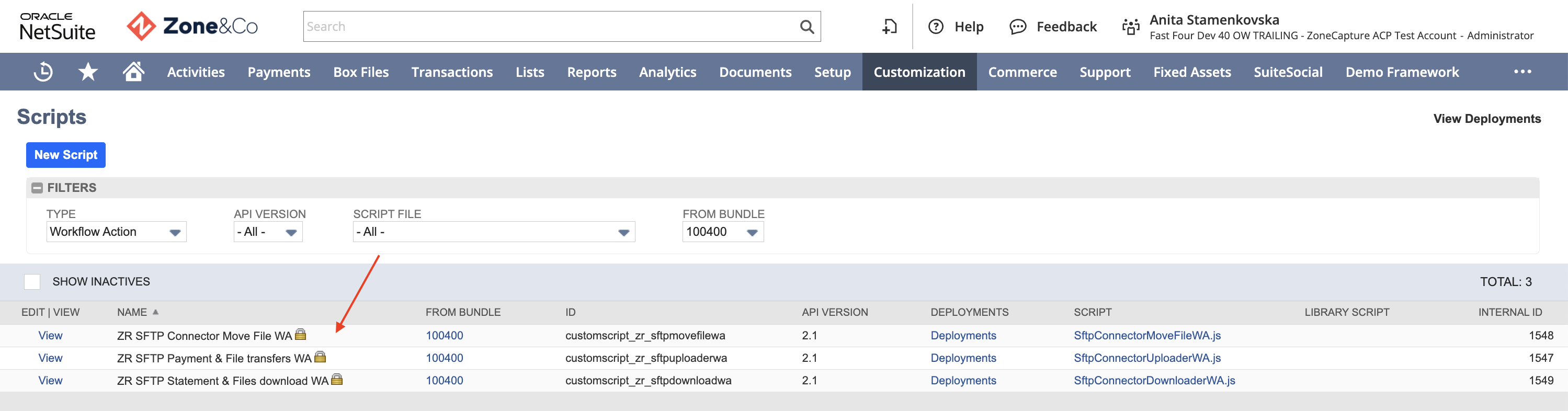This screenshot has height=411, width=1568.
Task: Open the Script File dropdown
Action: pyautogui.click(x=494, y=231)
